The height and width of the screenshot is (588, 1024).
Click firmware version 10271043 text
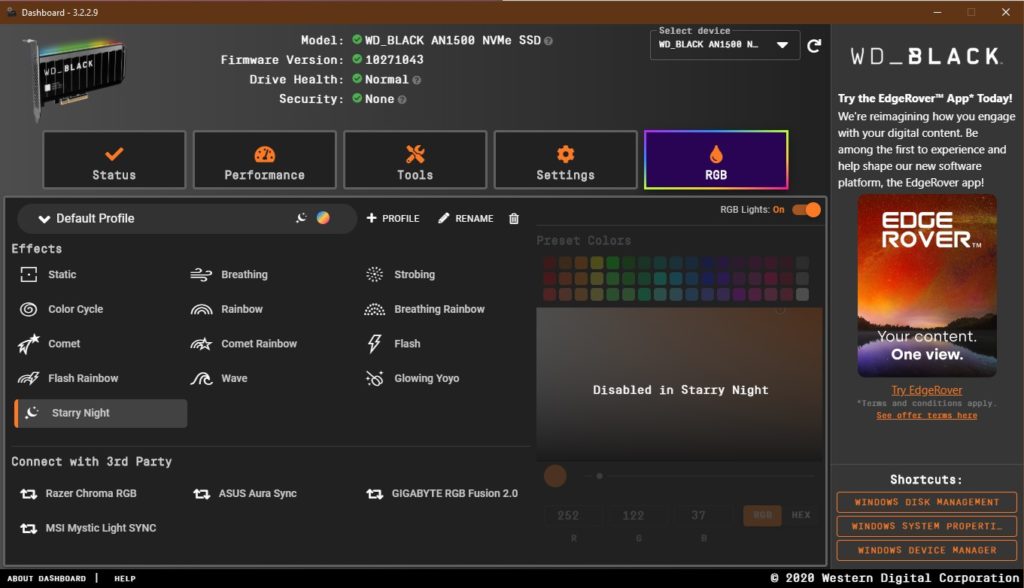click(x=394, y=59)
